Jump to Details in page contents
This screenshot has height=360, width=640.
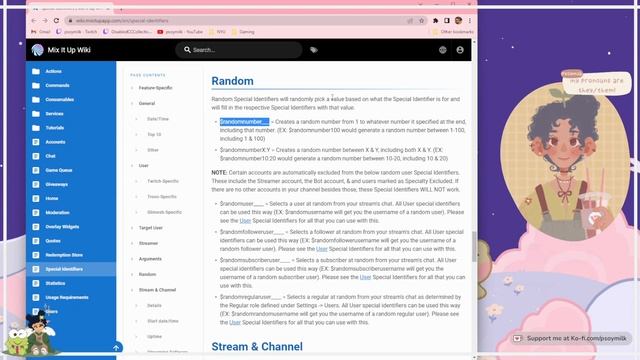click(154, 305)
